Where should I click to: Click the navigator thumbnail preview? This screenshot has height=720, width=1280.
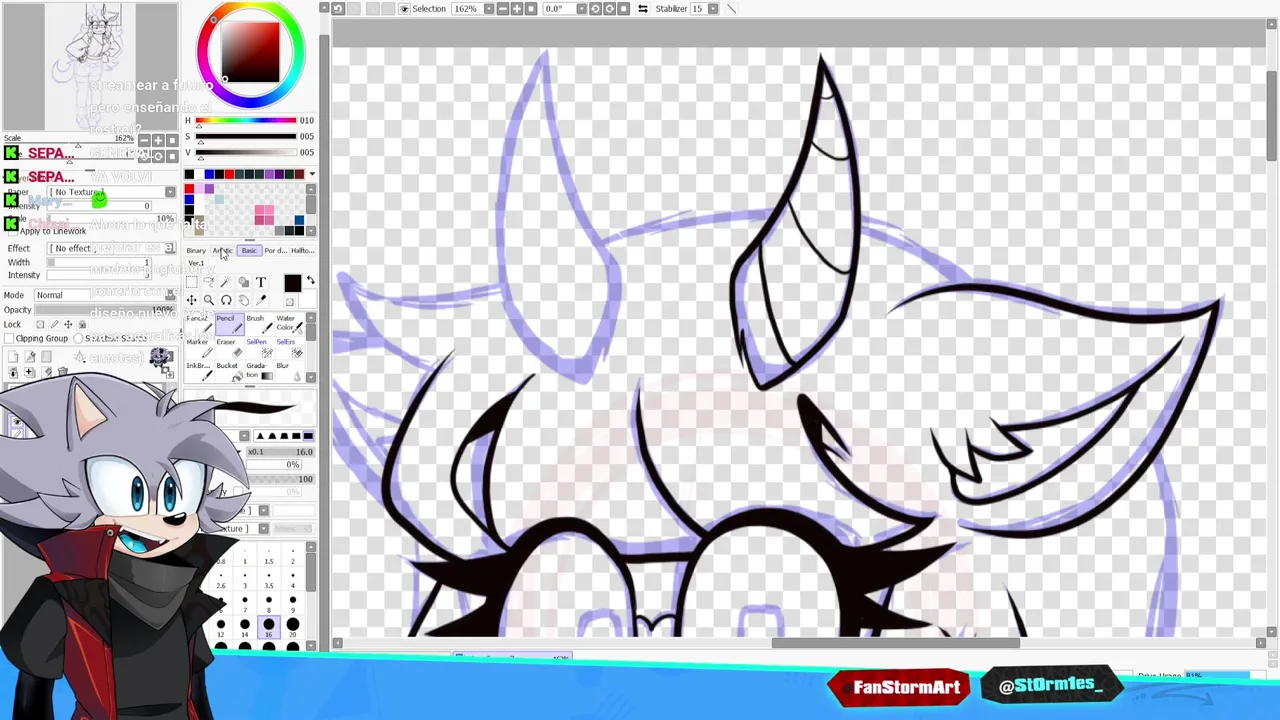(x=90, y=65)
